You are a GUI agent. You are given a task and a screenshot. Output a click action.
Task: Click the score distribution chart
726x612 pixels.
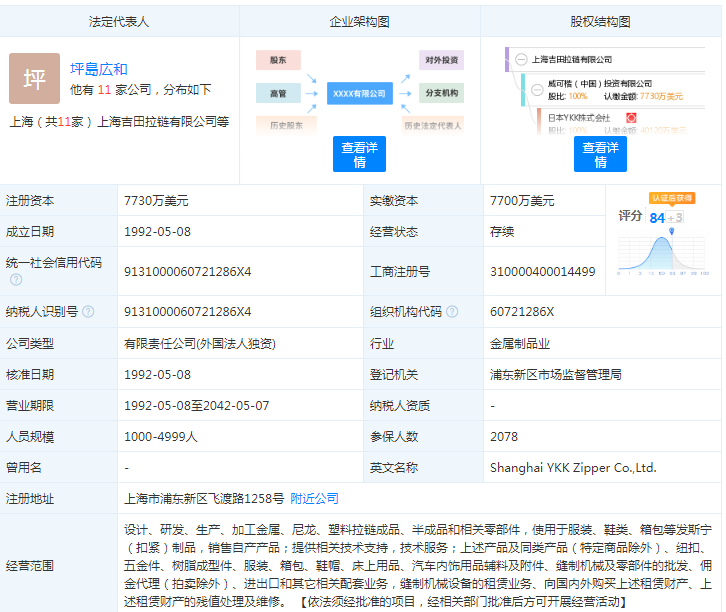coord(663,254)
